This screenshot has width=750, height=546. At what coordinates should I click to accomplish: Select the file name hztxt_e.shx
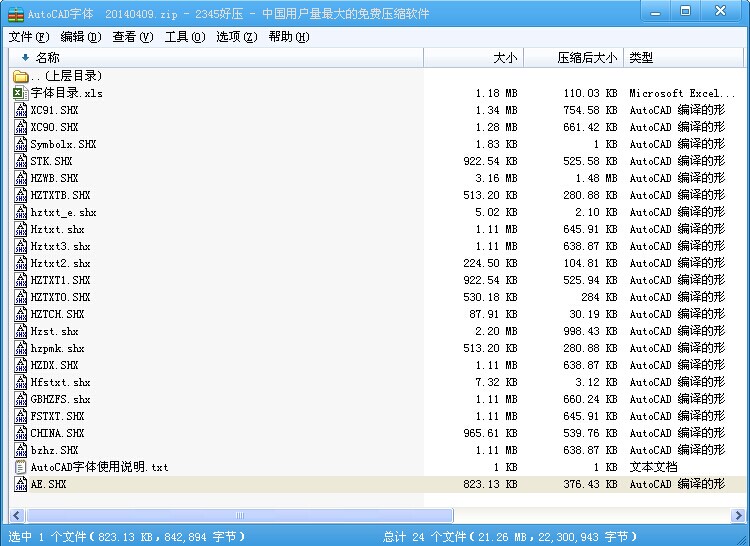[x=63, y=212]
